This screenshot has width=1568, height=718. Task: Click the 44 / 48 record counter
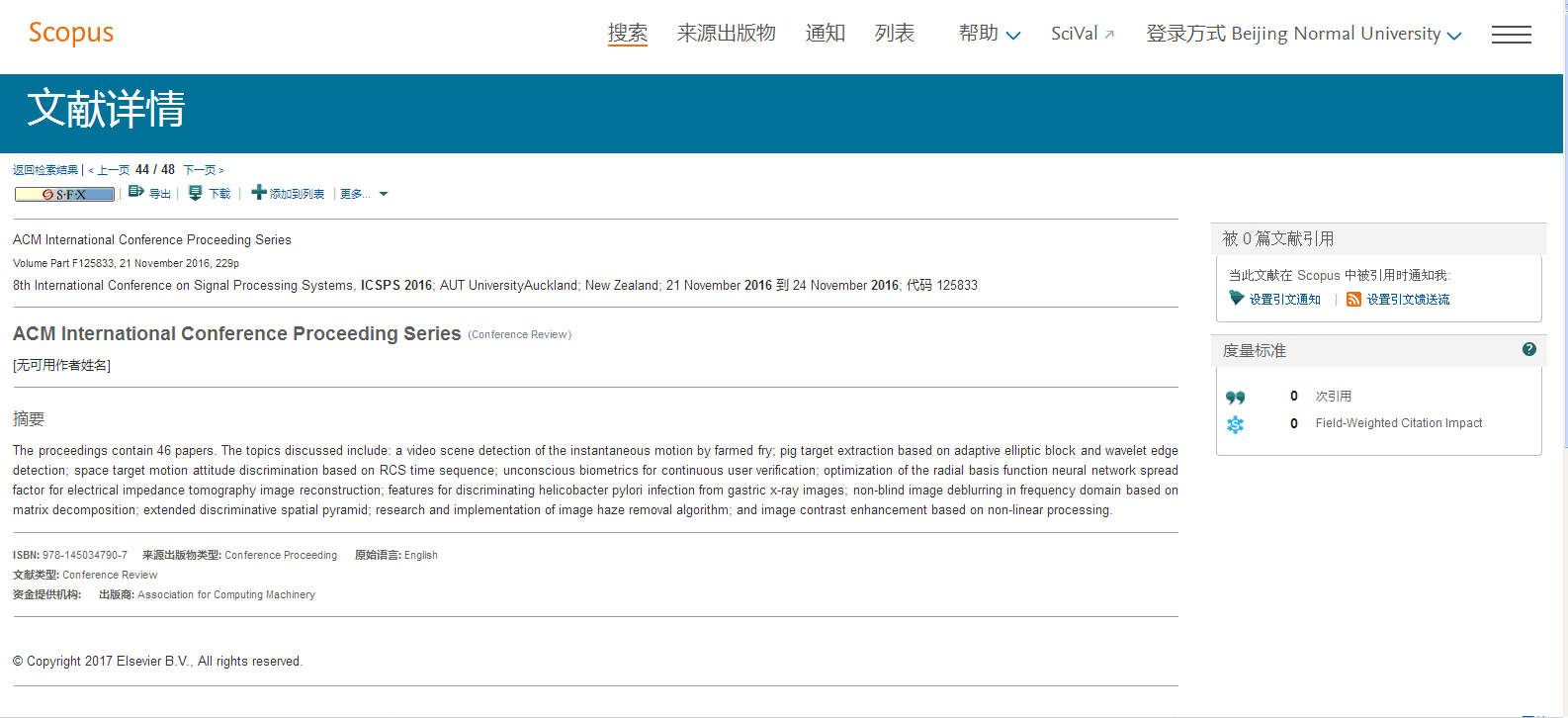[155, 170]
